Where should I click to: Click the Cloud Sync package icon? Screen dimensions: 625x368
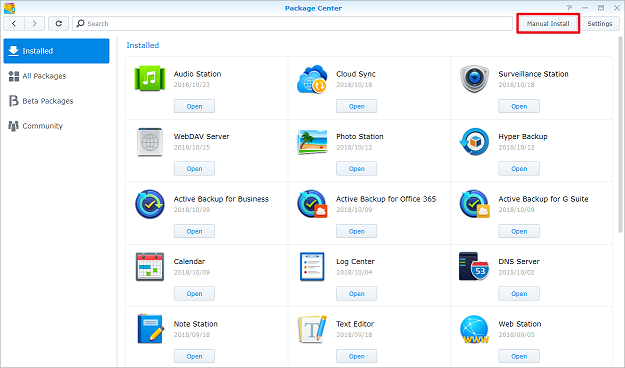coord(312,79)
